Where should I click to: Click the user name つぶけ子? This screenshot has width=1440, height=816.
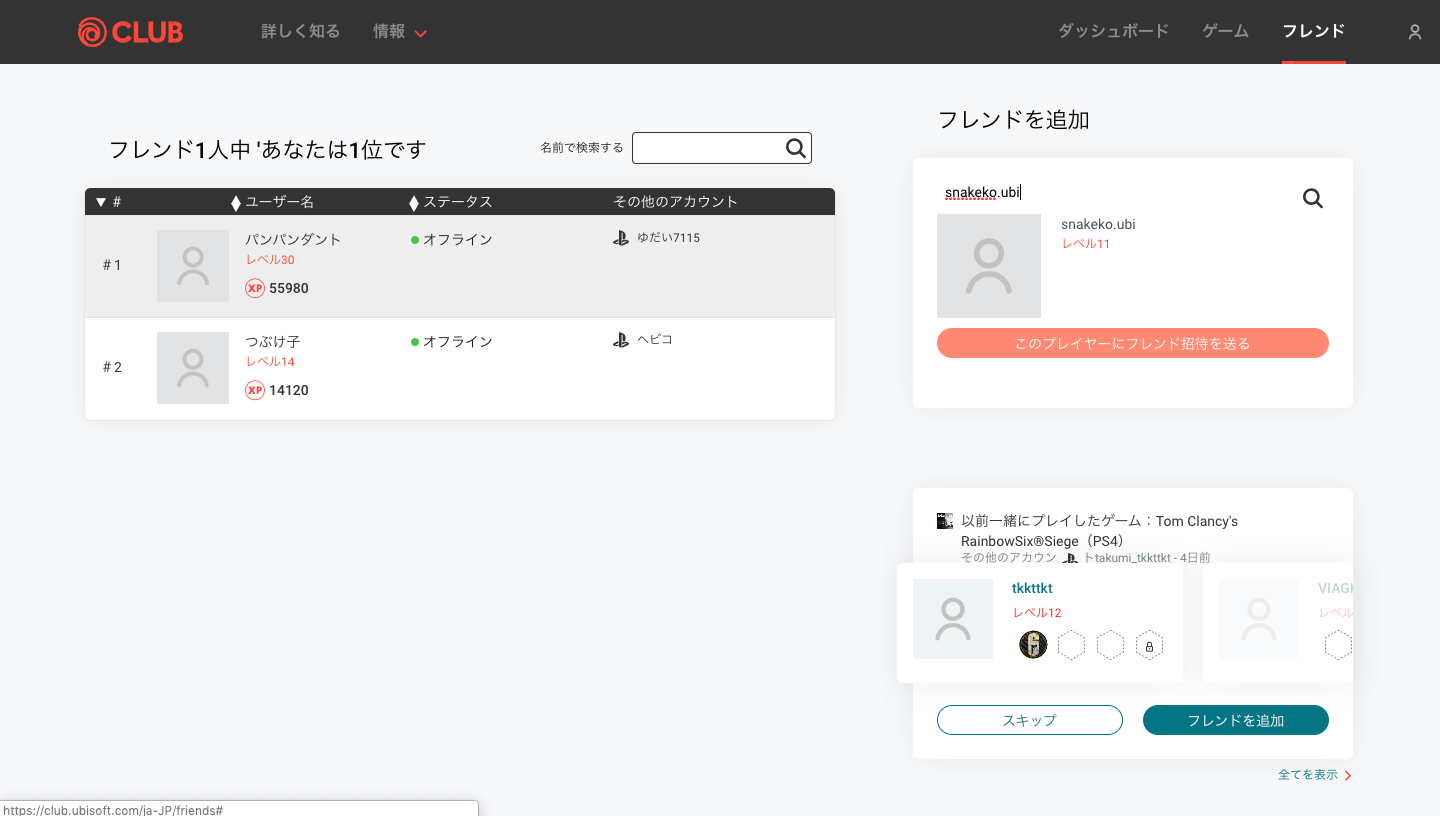272,342
